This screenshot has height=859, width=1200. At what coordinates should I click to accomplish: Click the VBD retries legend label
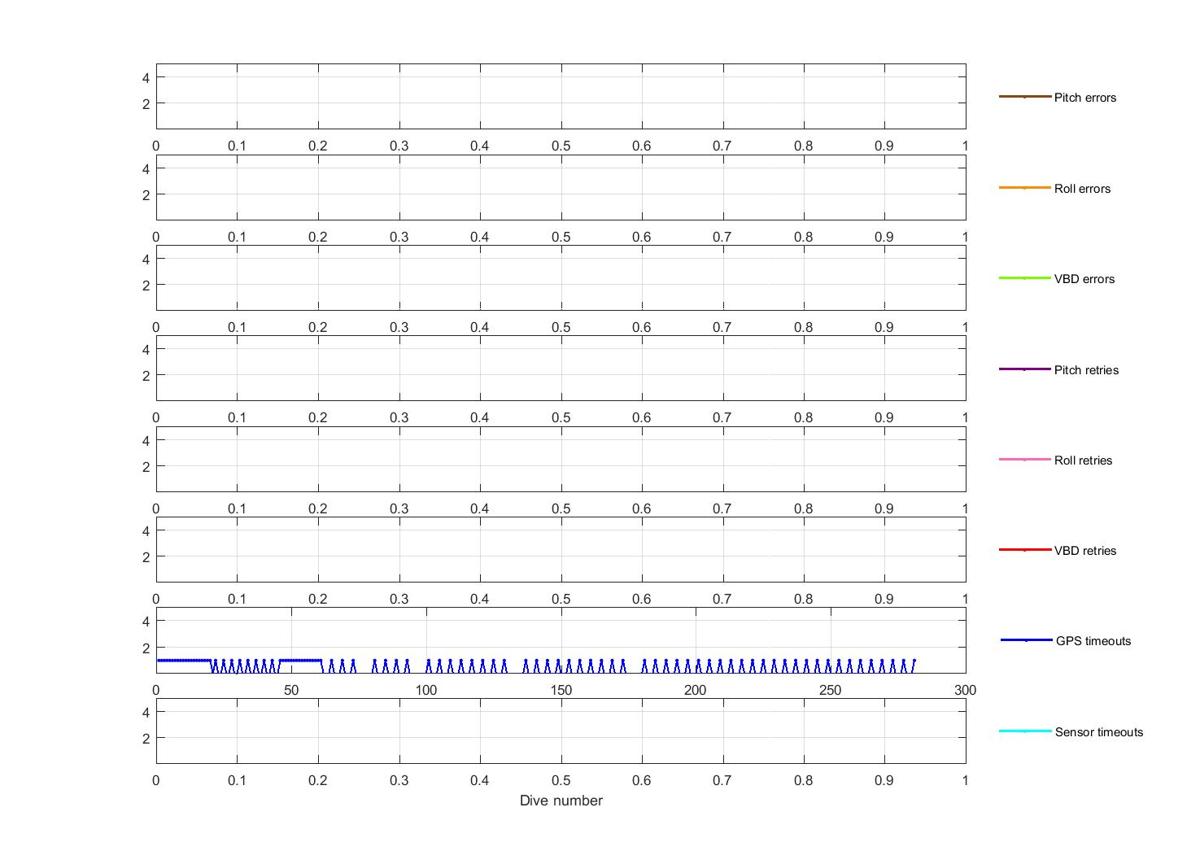pyautogui.click(x=1085, y=551)
